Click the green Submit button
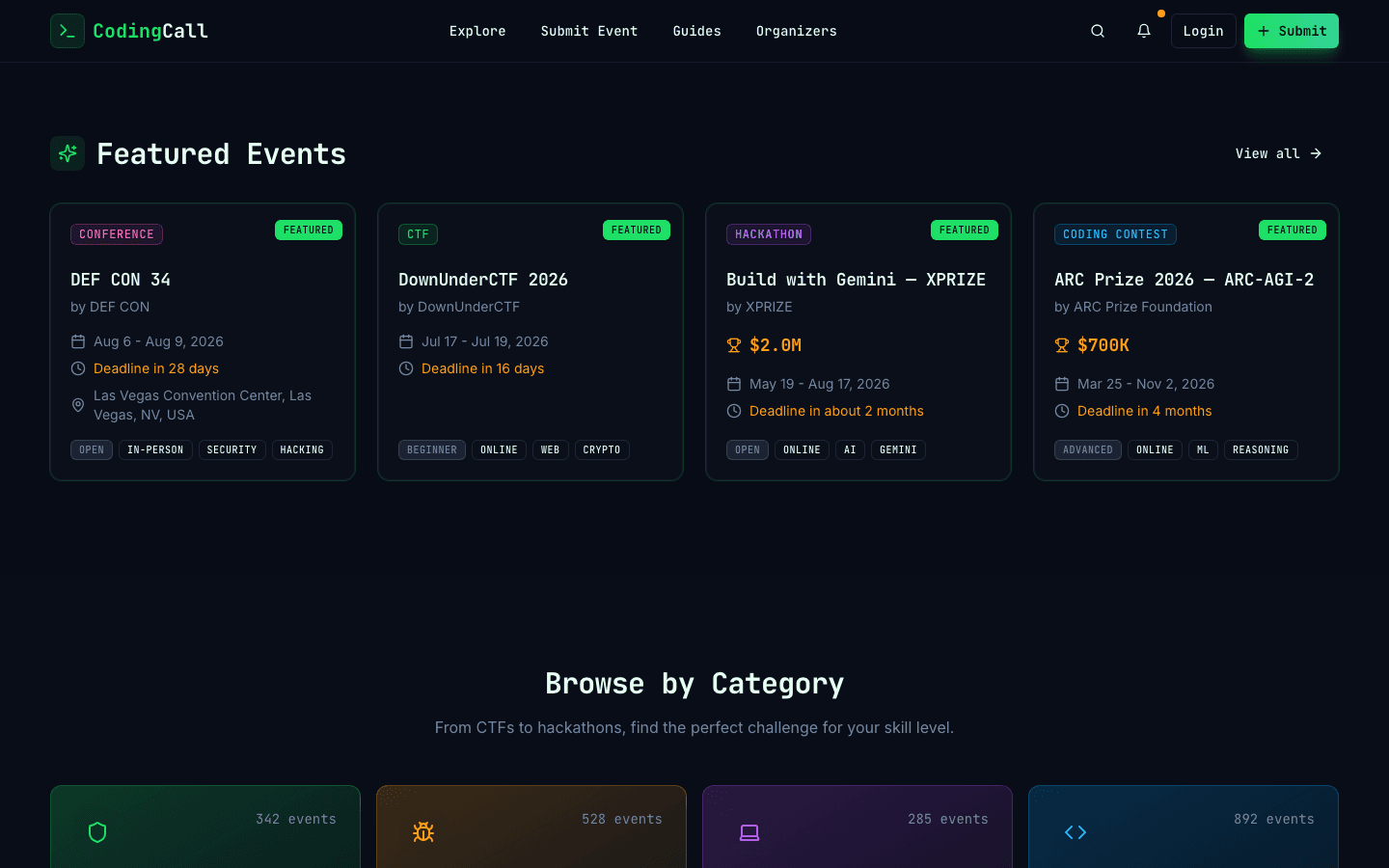The image size is (1389, 868). click(1292, 31)
